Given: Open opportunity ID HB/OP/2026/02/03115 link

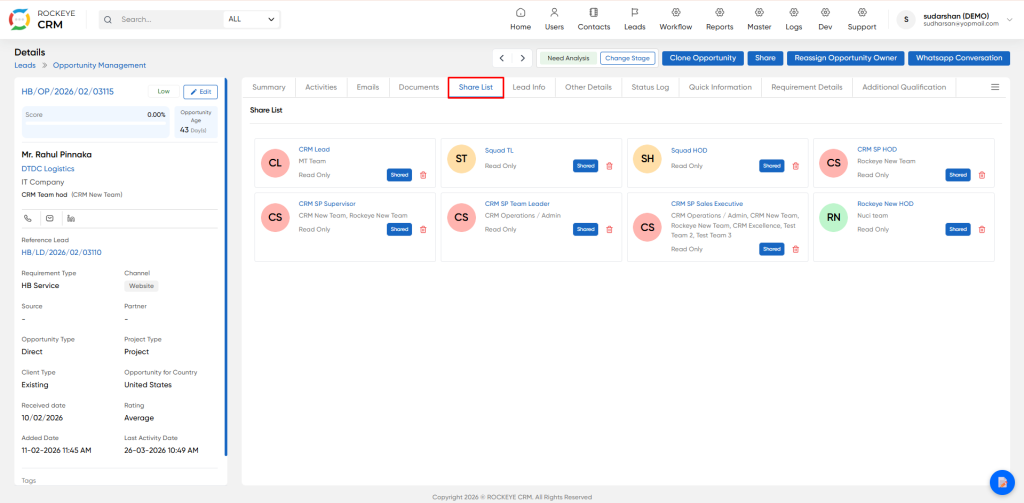Looking at the screenshot, I should [67, 91].
